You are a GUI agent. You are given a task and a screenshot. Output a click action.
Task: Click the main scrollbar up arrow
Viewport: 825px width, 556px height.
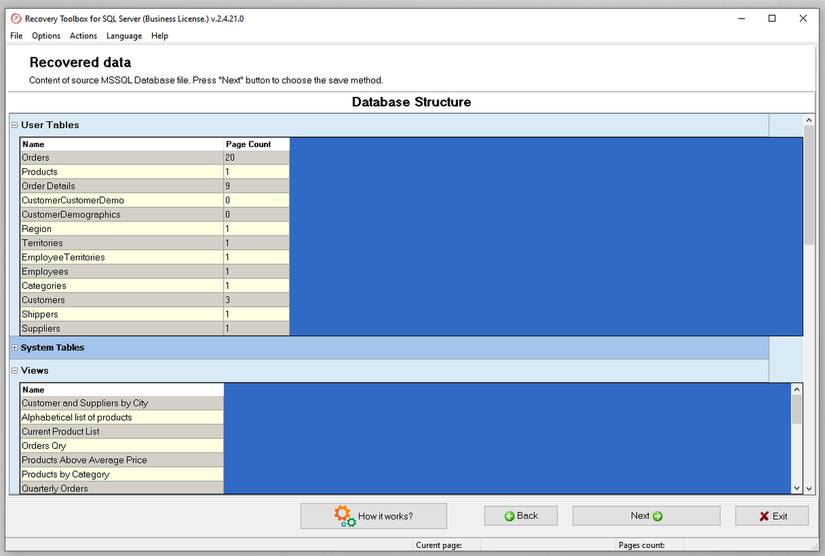point(809,120)
